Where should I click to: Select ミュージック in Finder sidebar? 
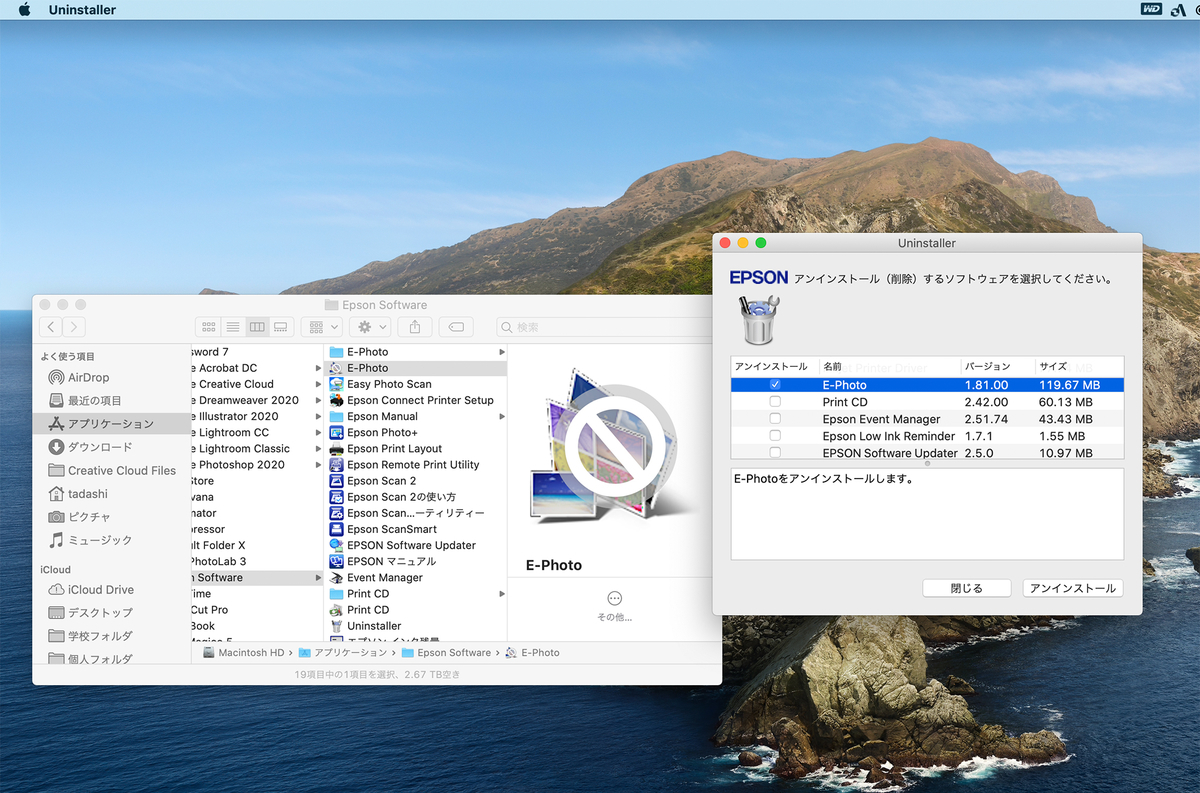click(x=90, y=540)
